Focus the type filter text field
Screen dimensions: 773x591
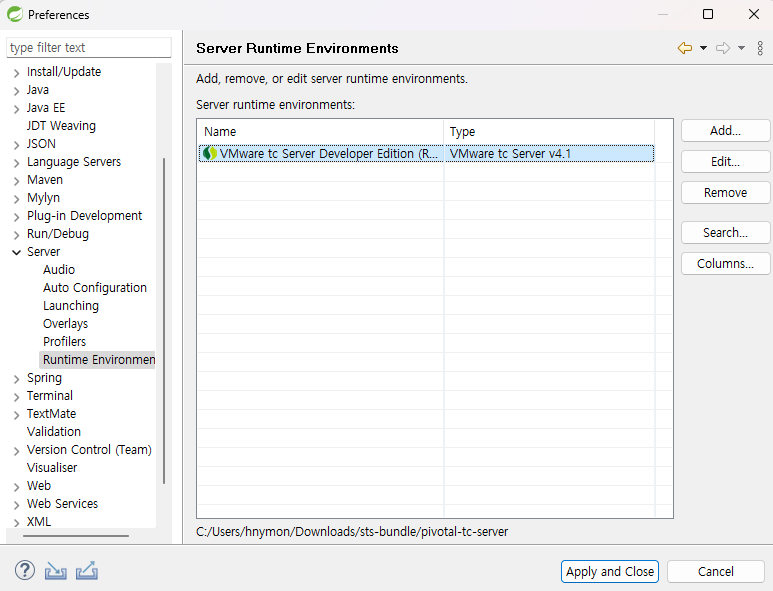pyautogui.click(x=89, y=48)
